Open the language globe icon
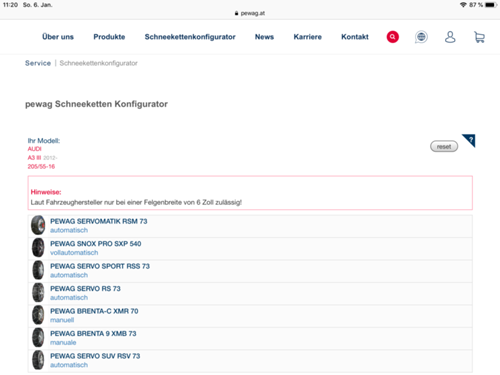Viewport: 500px width, 375px height. coord(421,37)
